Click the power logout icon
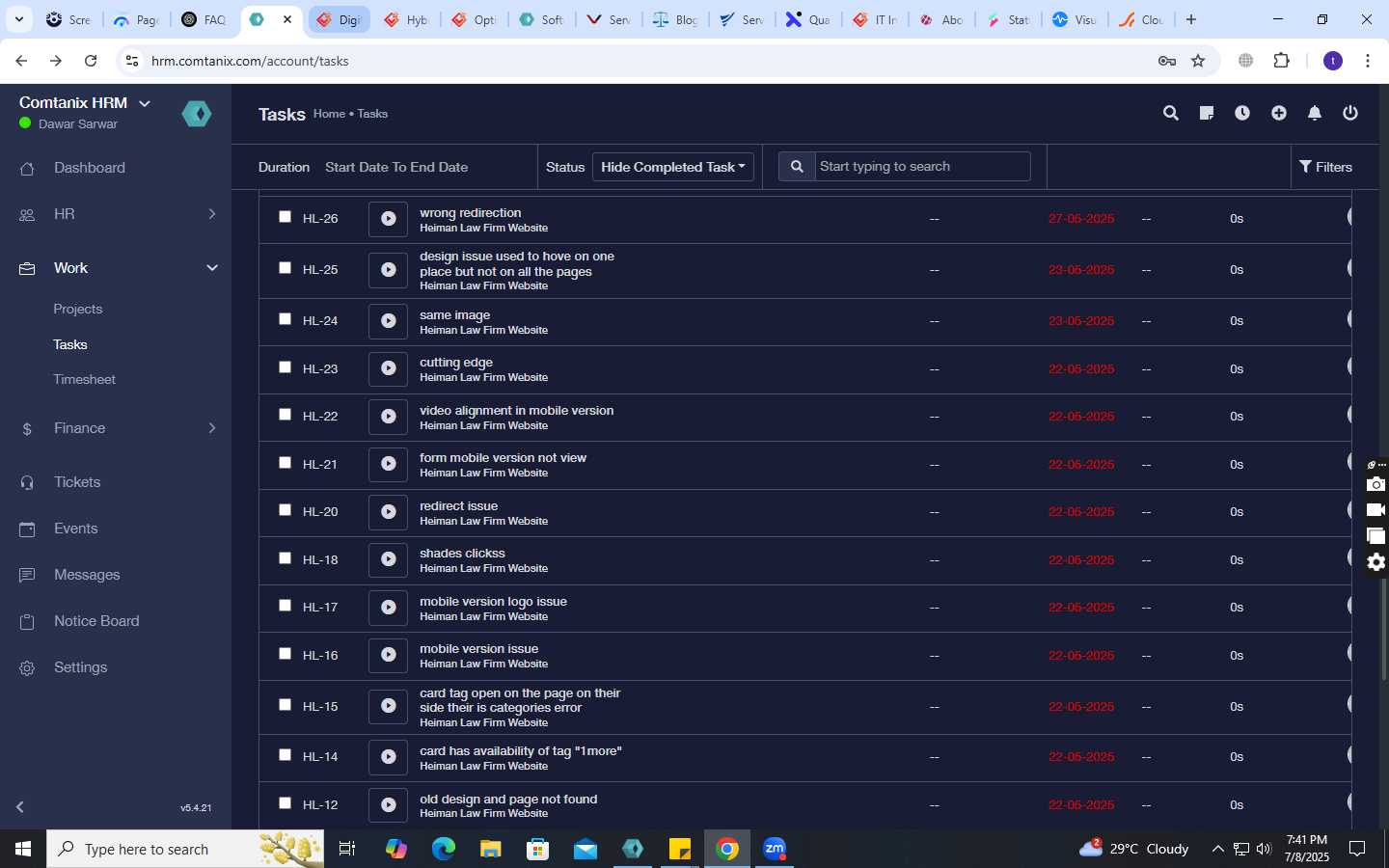The height and width of the screenshot is (868, 1389). (x=1350, y=114)
